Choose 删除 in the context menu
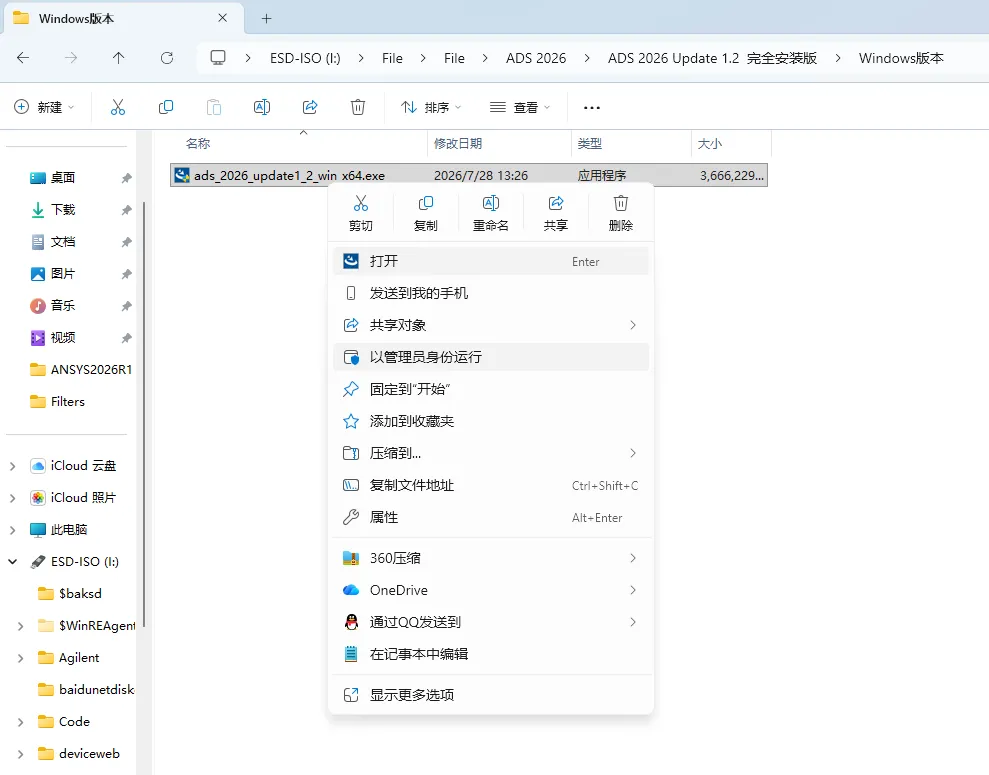The height and width of the screenshot is (775, 989). (x=621, y=213)
